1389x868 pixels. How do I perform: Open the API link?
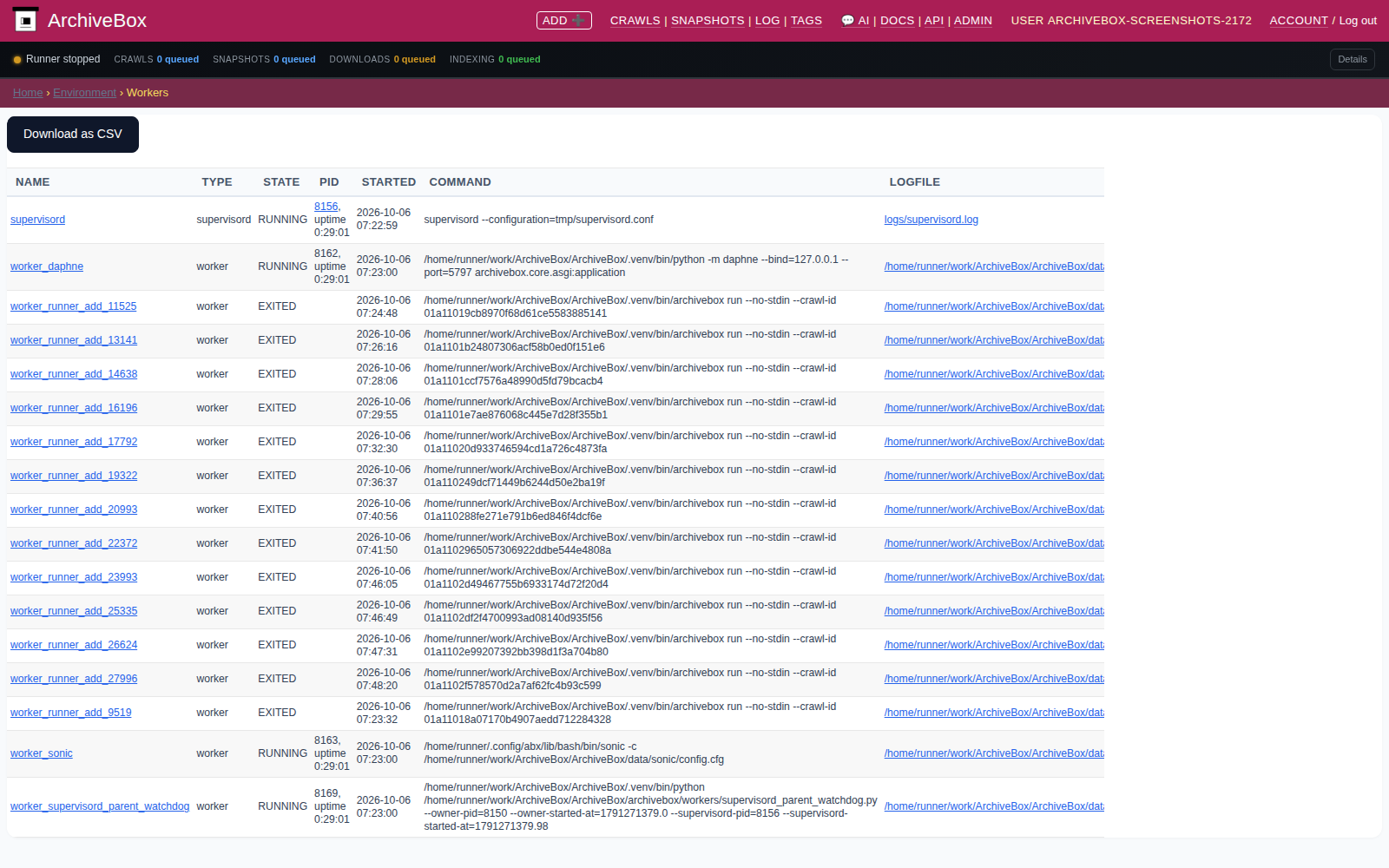pos(934,21)
